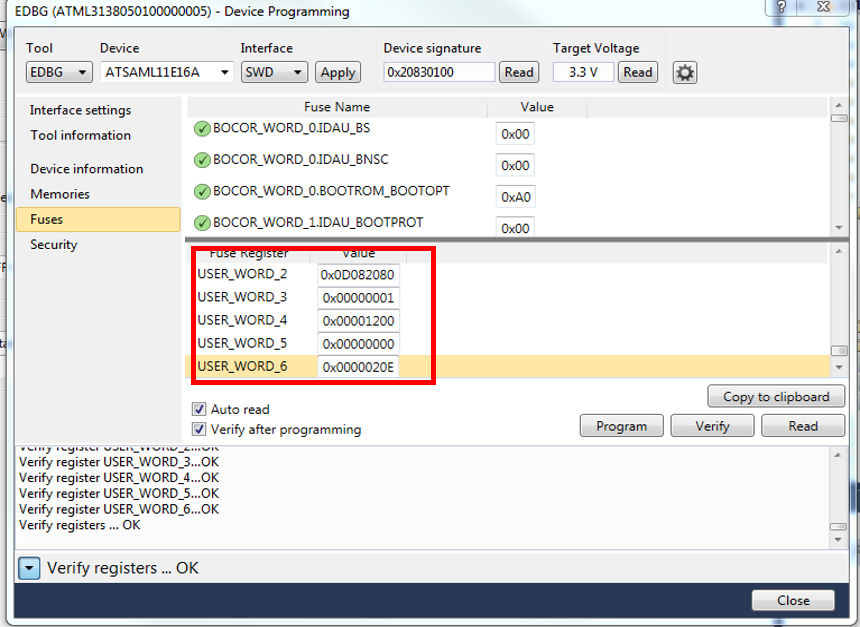Image resolution: width=860 pixels, height=627 pixels.
Task: Click the Verify button
Action: coord(712,426)
